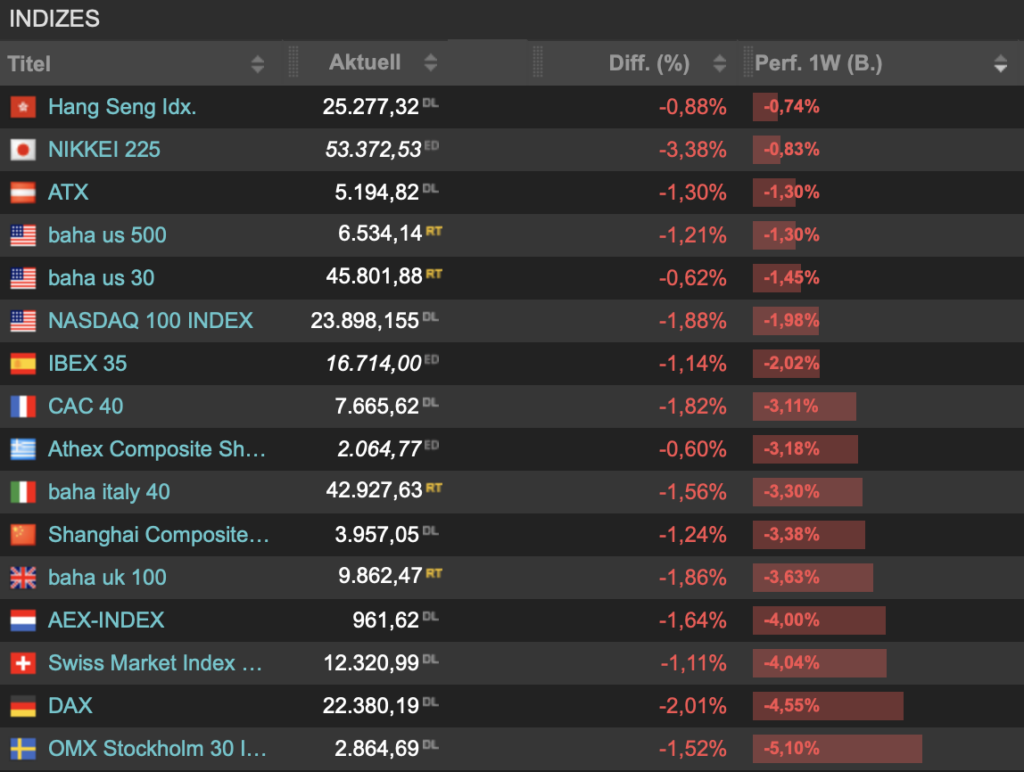
Task: Click the red performance bar for OMX Stockholm
Action: [x=837, y=748]
